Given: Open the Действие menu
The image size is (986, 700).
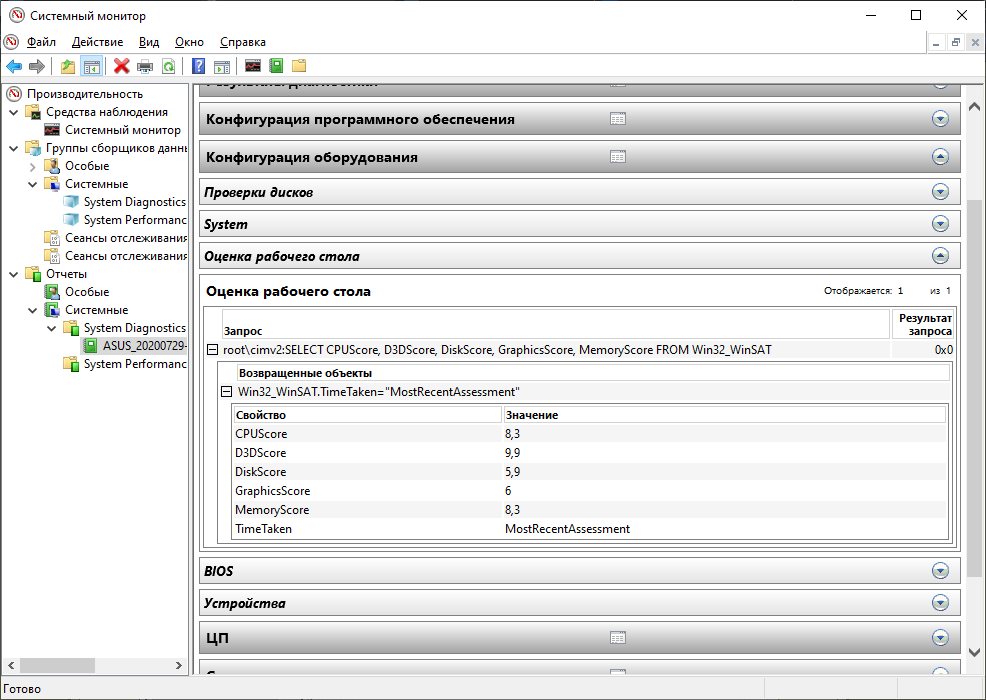Looking at the screenshot, I should (97, 42).
